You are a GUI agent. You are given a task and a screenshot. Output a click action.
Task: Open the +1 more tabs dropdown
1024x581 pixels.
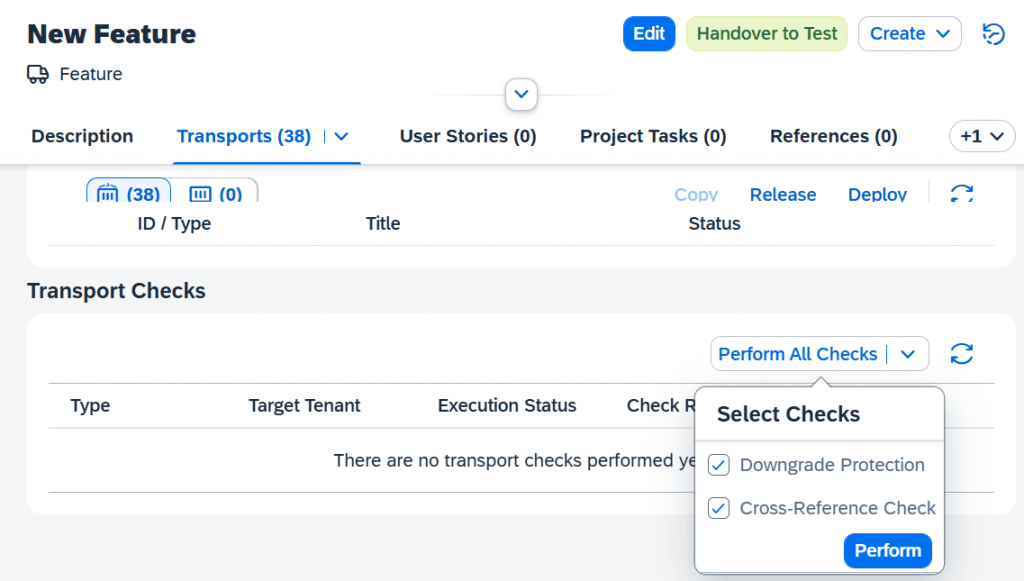982,136
